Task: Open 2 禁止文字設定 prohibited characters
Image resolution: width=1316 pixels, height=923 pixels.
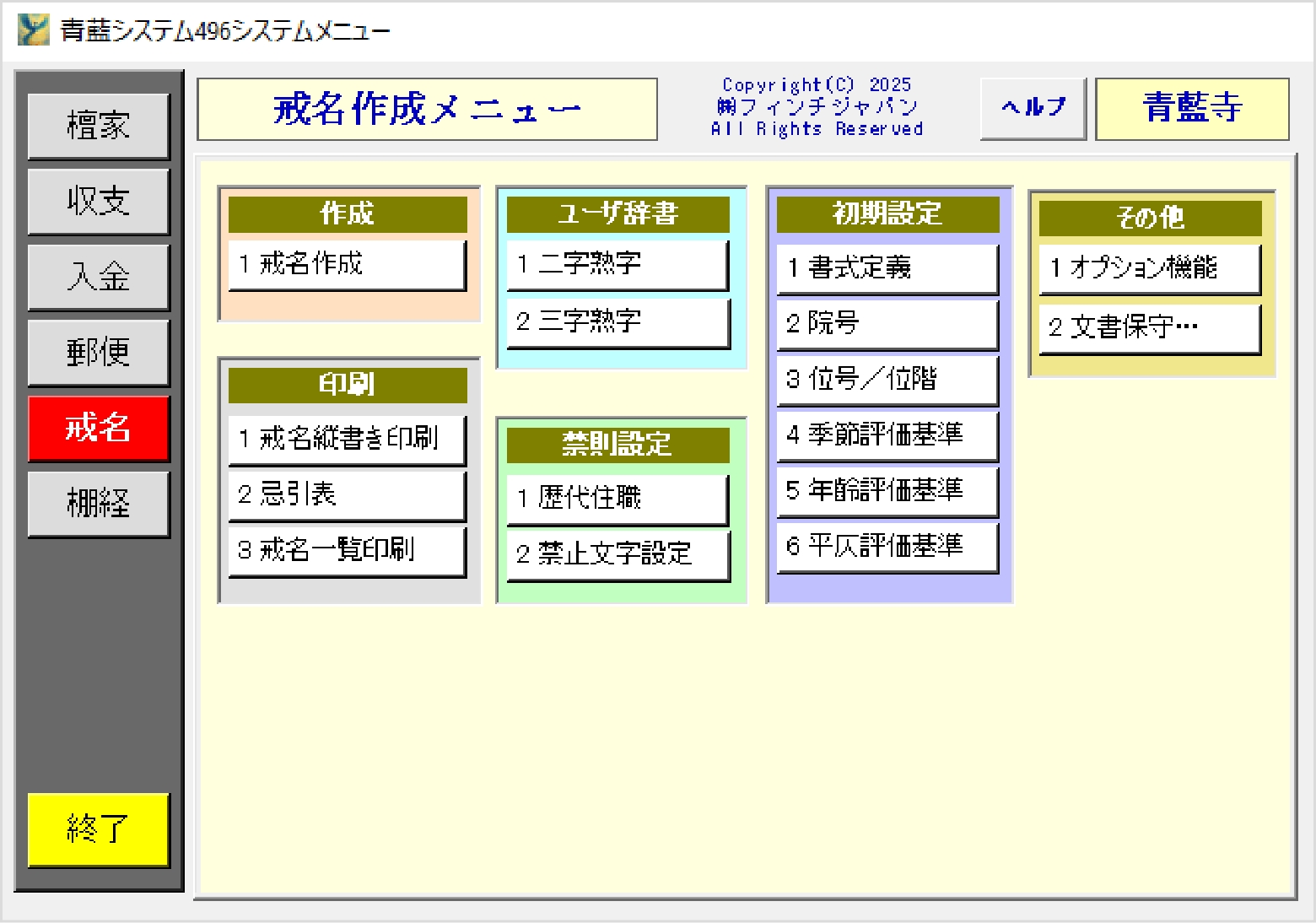Action: (x=618, y=554)
